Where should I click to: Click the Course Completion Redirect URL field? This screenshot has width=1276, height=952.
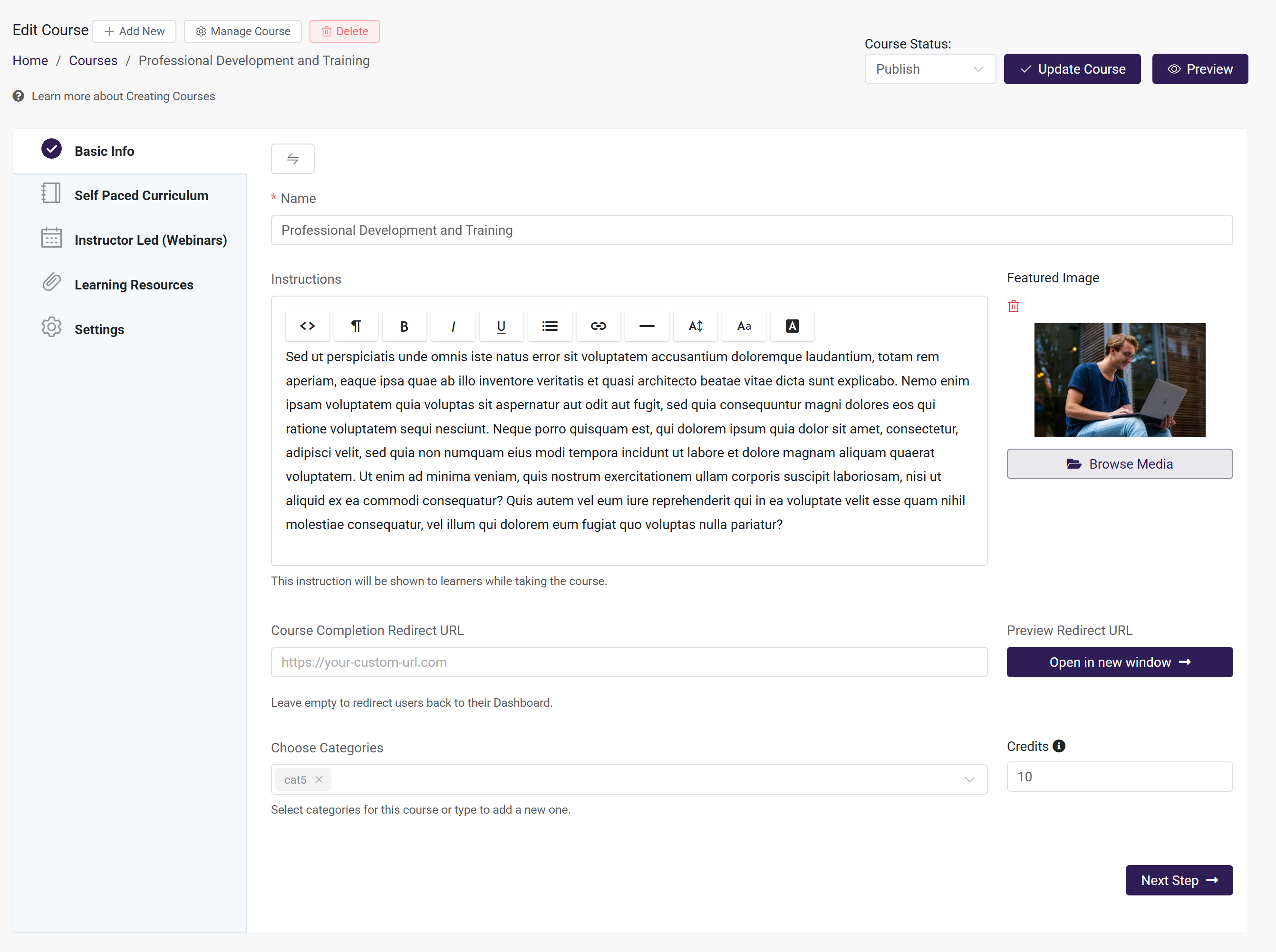coord(628,662)
